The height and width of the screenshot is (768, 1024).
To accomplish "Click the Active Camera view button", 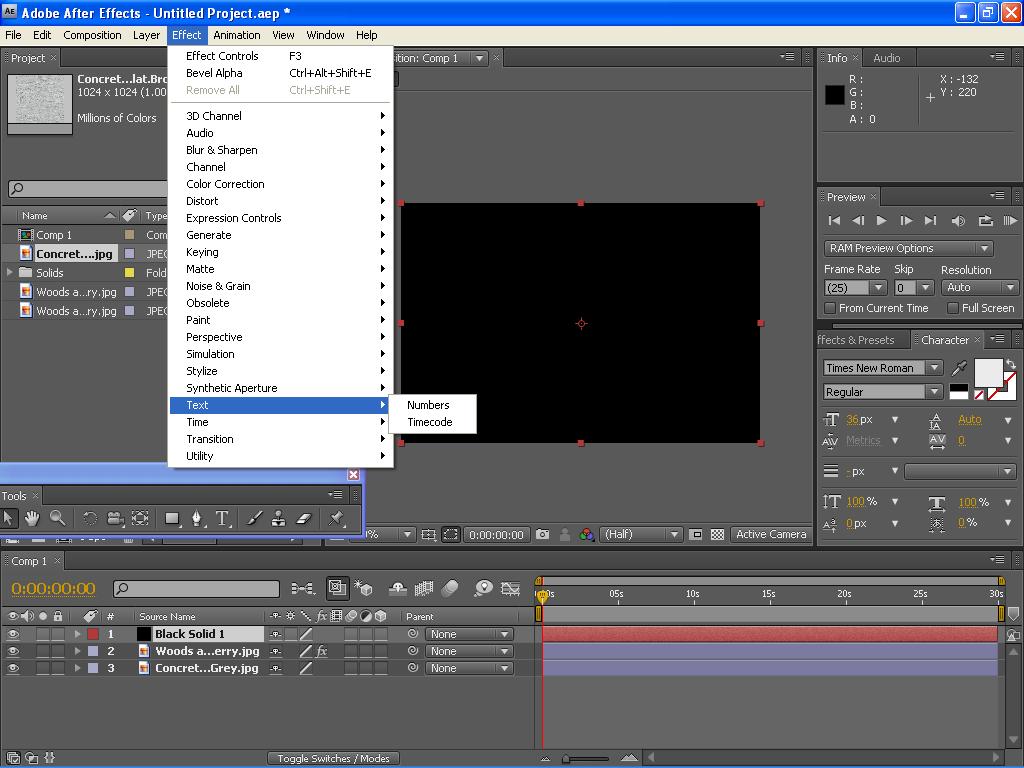I will (x=771, y=534).
